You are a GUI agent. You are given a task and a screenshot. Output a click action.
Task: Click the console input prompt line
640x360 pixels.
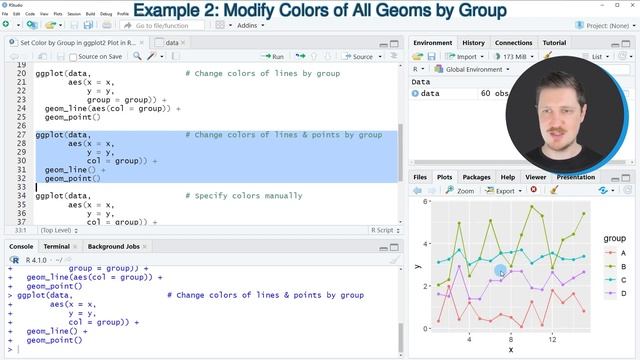[204, 349]
